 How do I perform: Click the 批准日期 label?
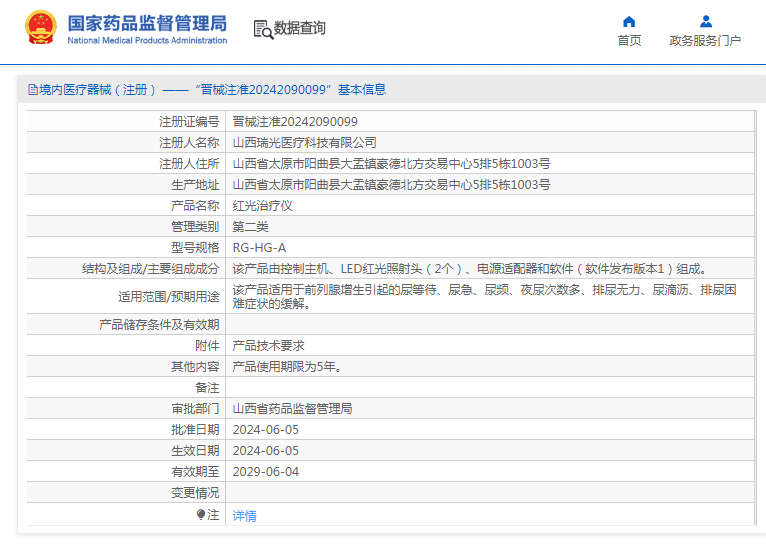tap(195, 430)
